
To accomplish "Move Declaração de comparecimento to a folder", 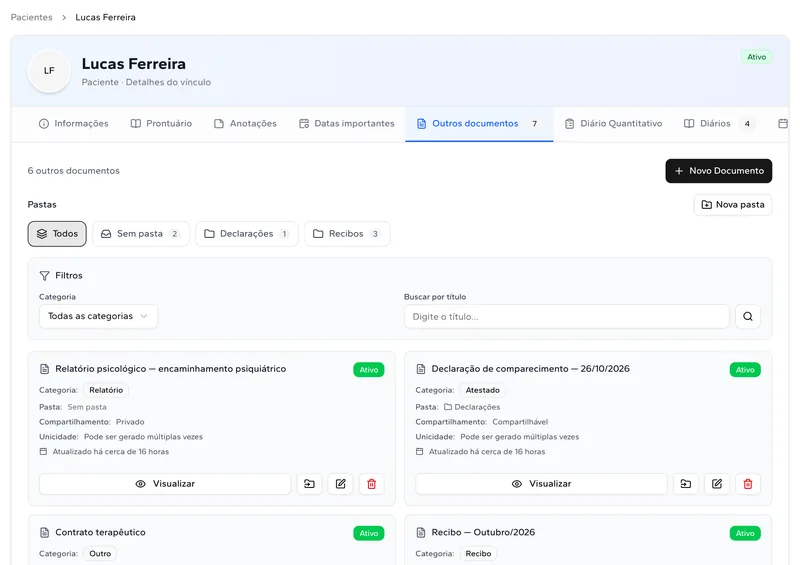I will click(x=686, y=484).
